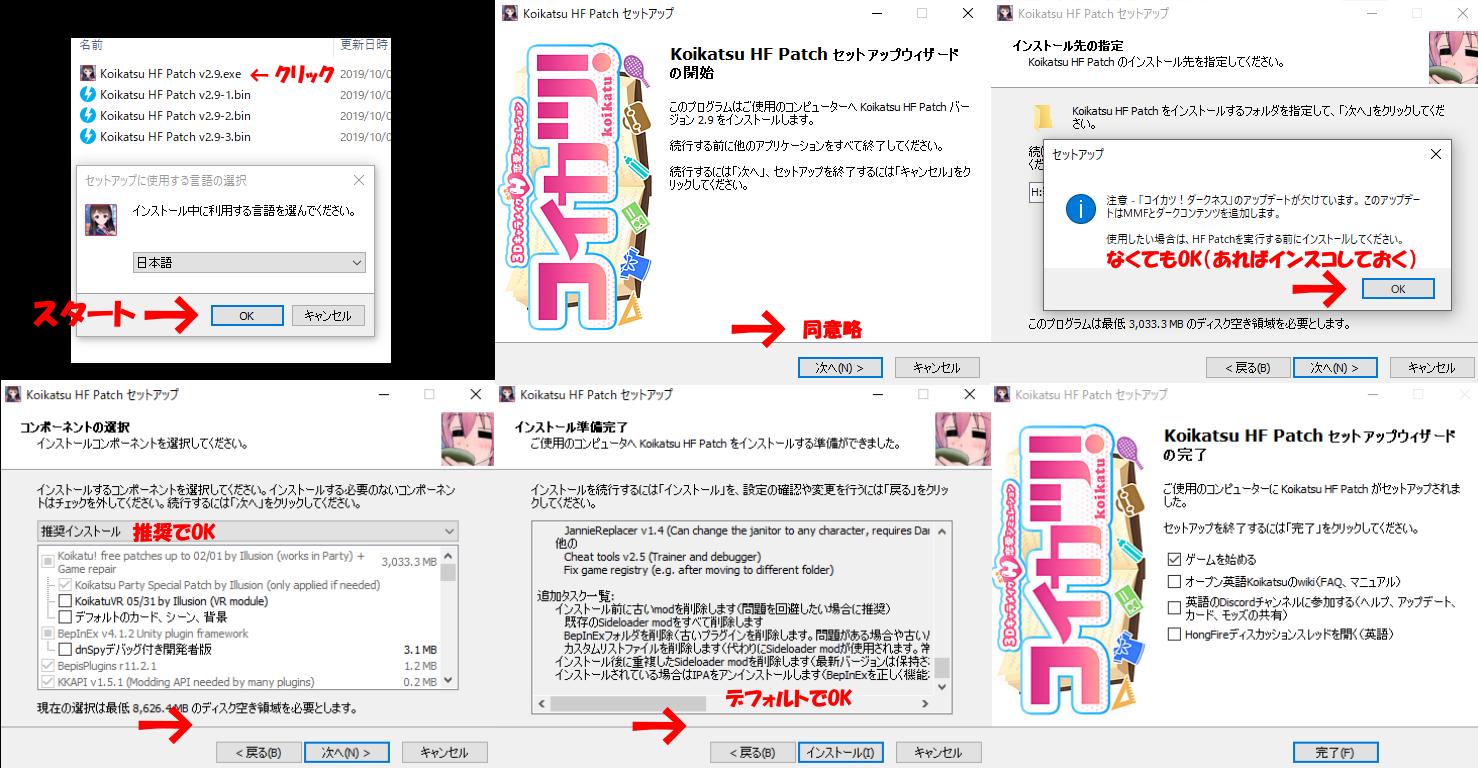Screen dimensions: 1478x768
Task: Click キャンセル in the セットアップウィザードの開始 window
Action: (937, 367)
